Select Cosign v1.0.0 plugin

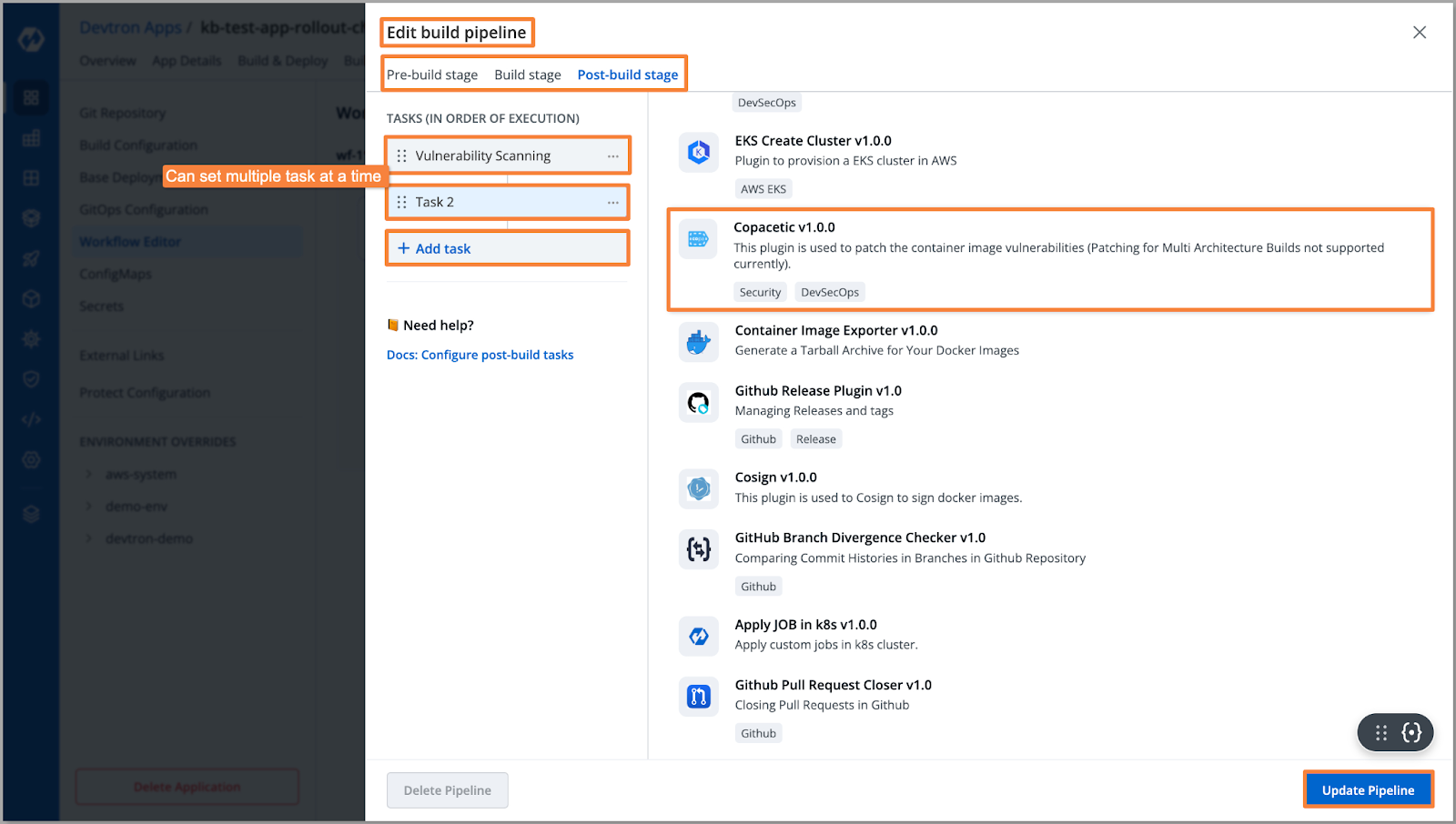pos(776,477)
